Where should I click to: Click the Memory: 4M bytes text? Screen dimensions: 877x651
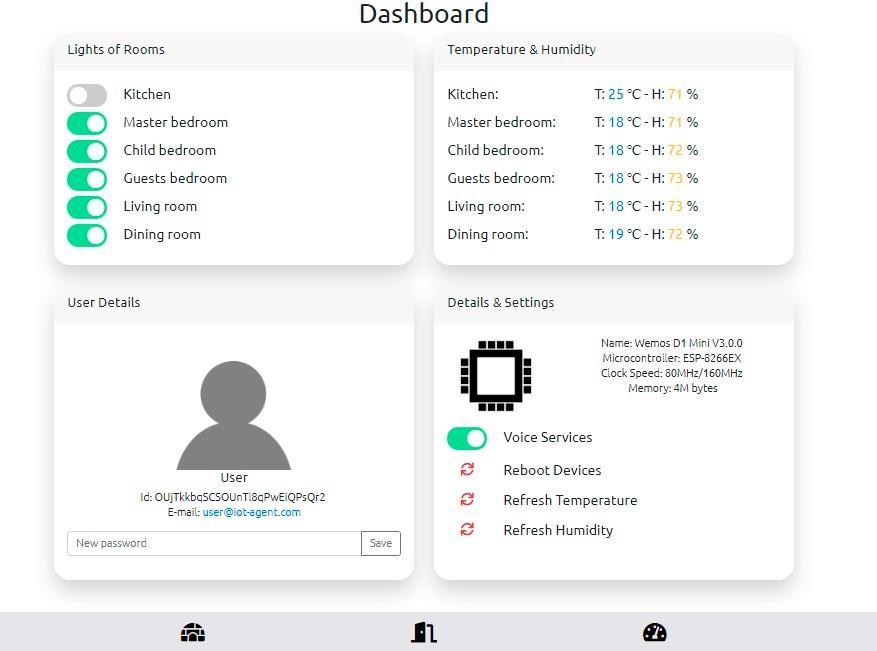point(672,388)
